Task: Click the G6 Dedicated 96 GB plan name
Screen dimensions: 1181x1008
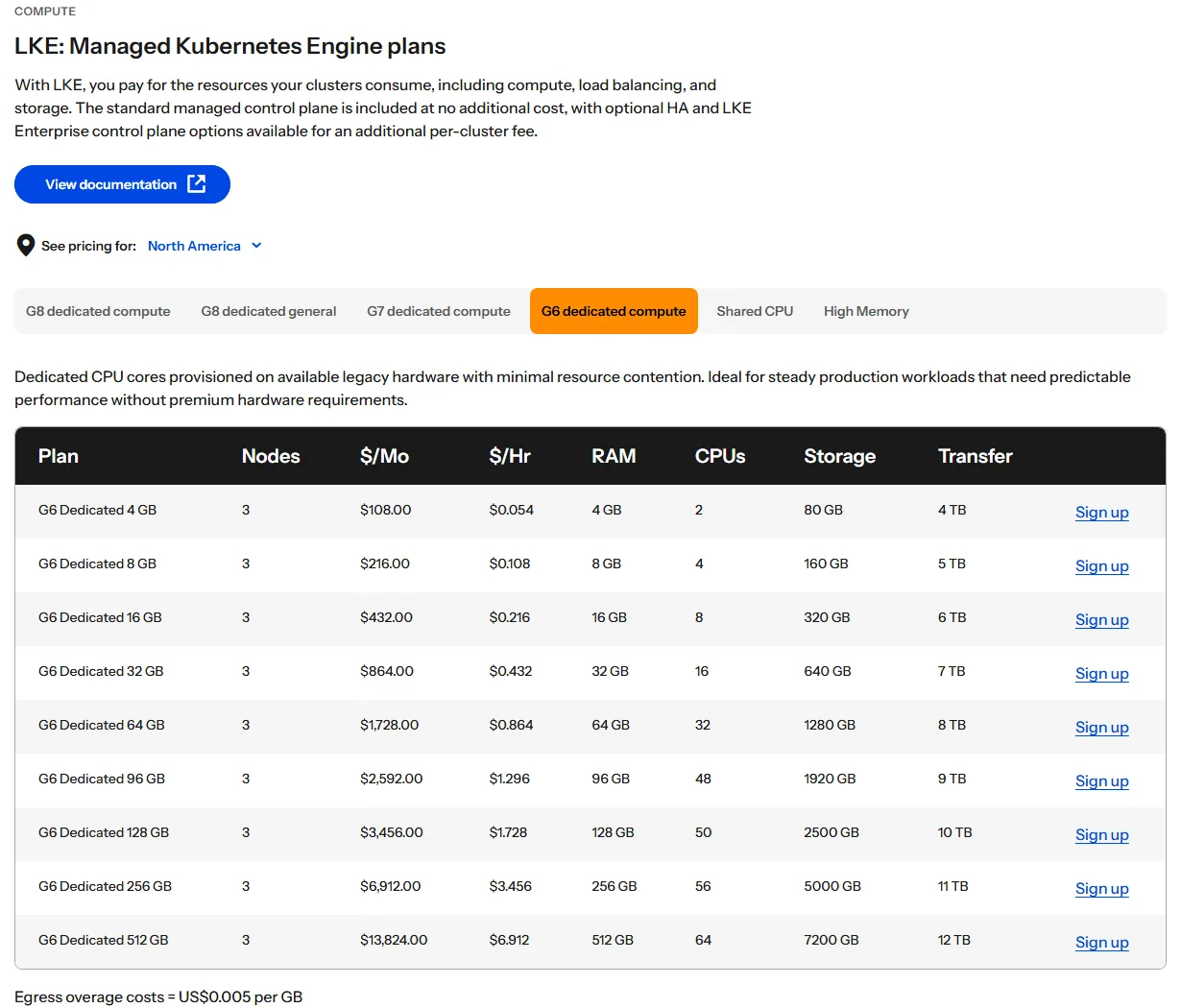Action: pos(102,779)
